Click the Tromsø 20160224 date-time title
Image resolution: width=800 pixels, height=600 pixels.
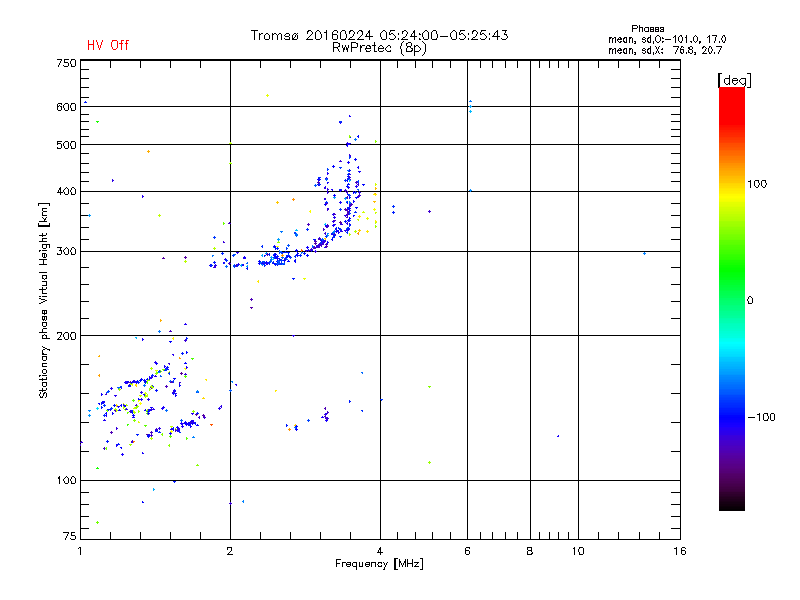379,35
